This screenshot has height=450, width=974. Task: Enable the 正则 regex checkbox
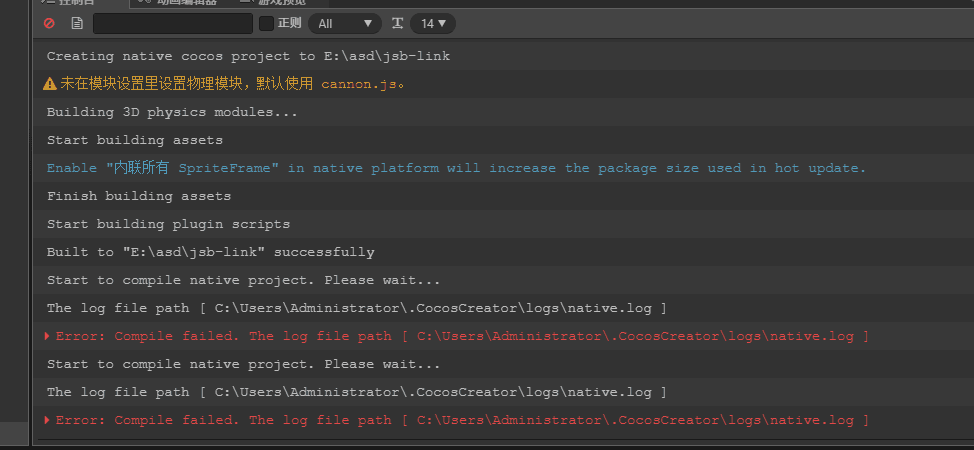point(266,23)
